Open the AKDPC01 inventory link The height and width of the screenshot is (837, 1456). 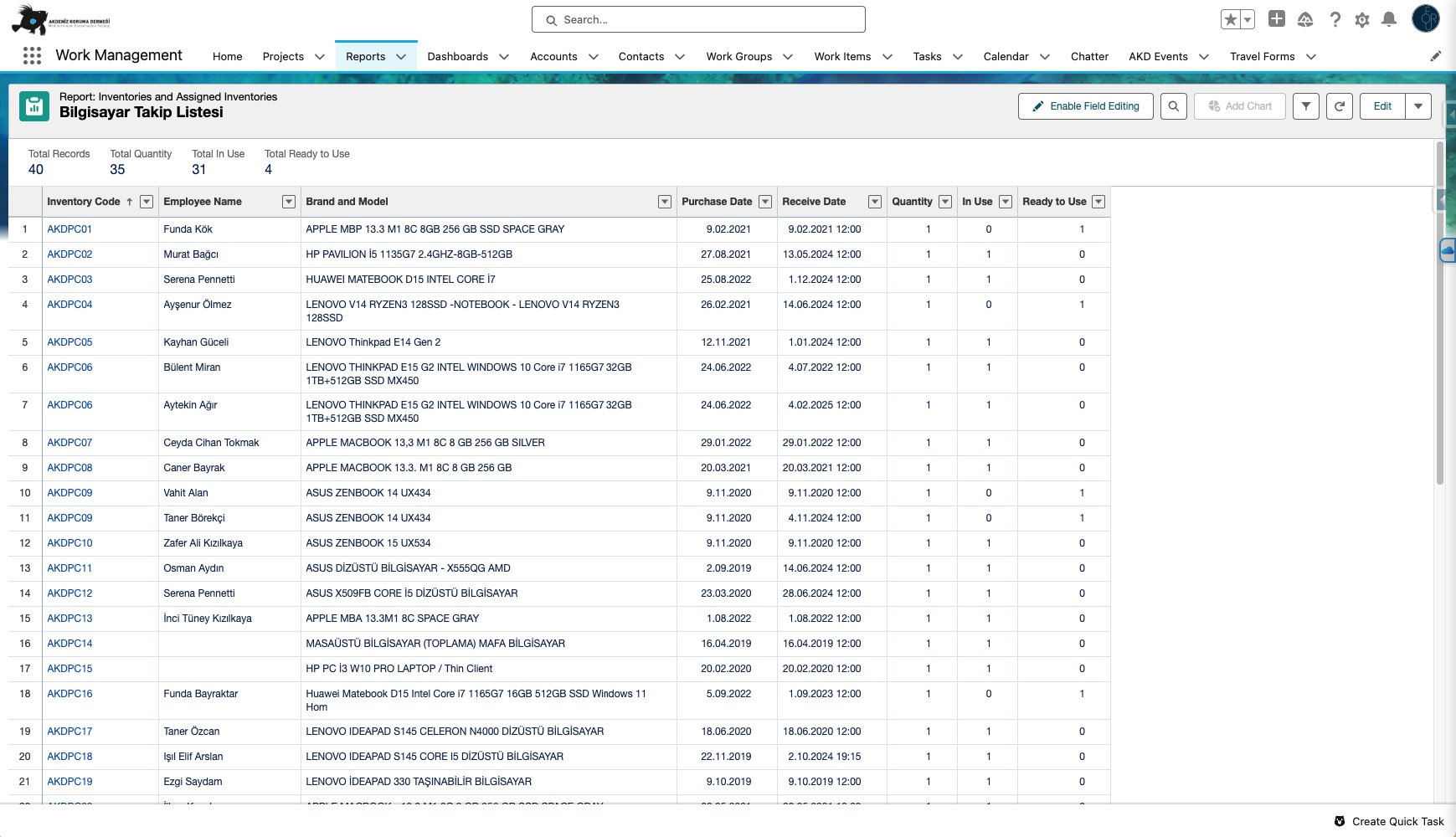click(69, 229)
